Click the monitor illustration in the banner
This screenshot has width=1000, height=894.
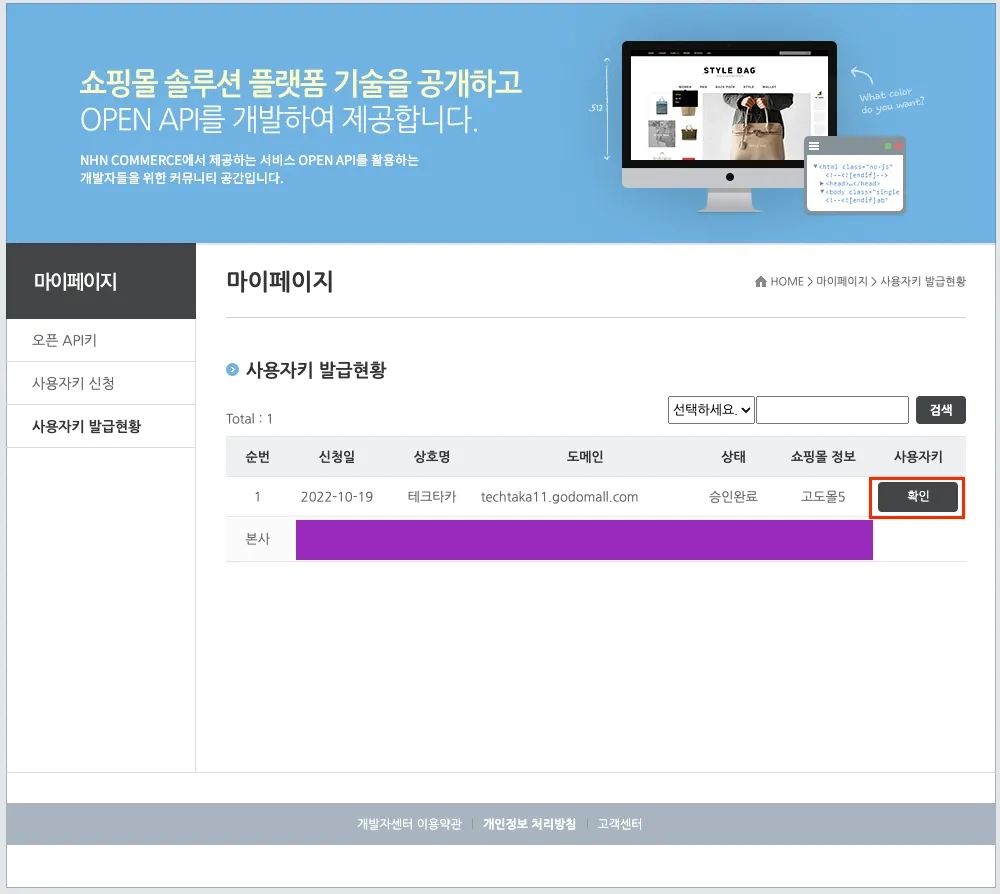point(729,126)
